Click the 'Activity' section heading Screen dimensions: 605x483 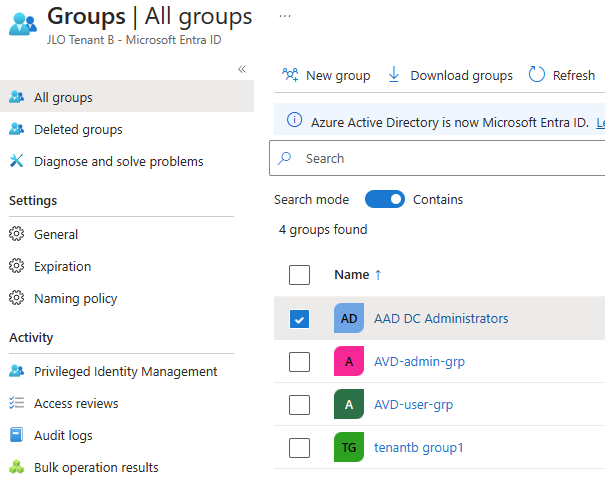(x=31, y=338)
